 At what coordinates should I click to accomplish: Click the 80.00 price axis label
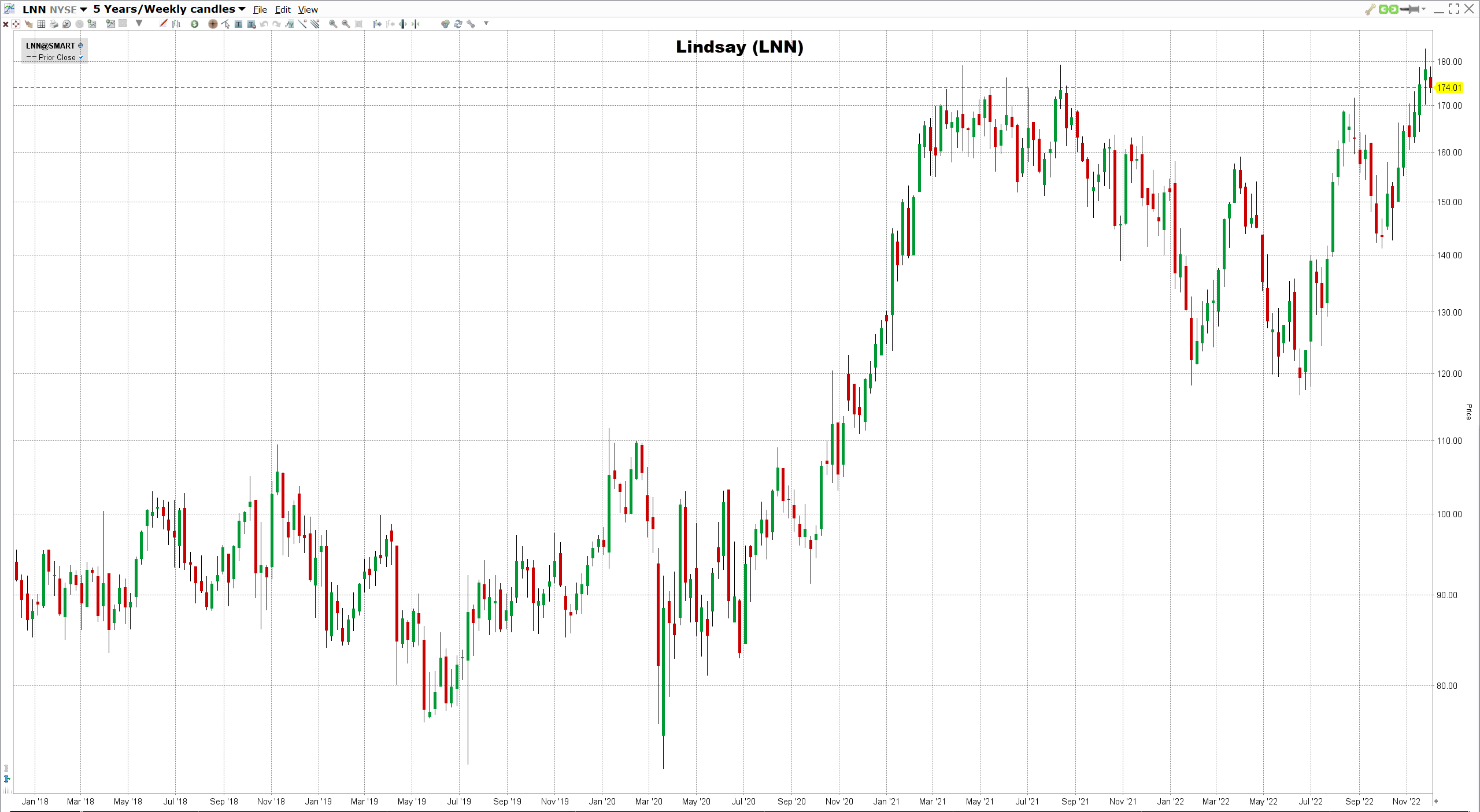pyautogui.click(x=1447, y=686)
